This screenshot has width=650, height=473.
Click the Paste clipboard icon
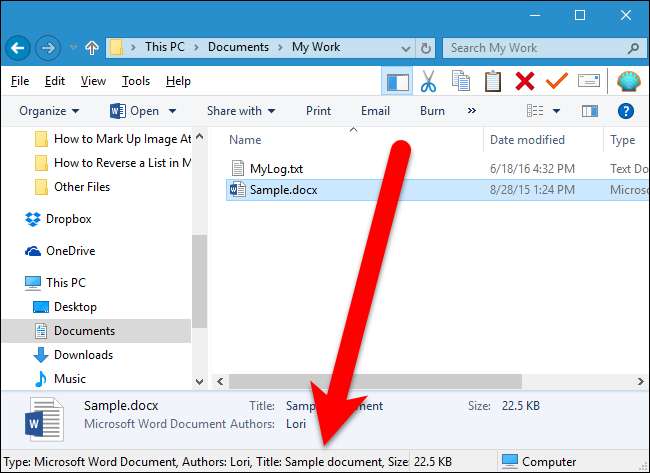tap(492, 81)
